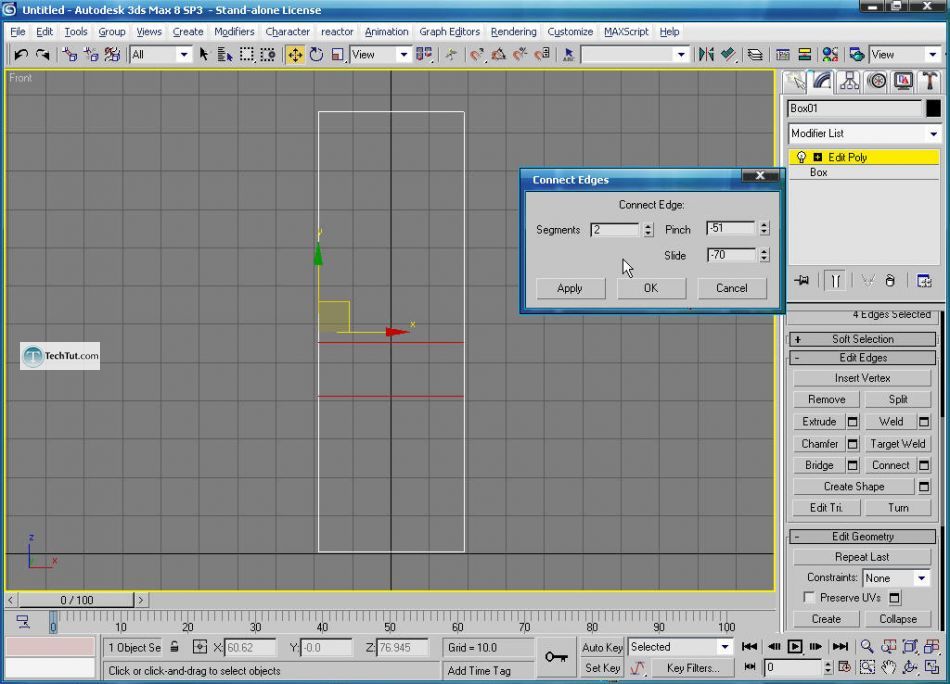This screenshot has width=950, height=684.
Task: Open the render View dropdown at far right
Action: tap(905, 55)
